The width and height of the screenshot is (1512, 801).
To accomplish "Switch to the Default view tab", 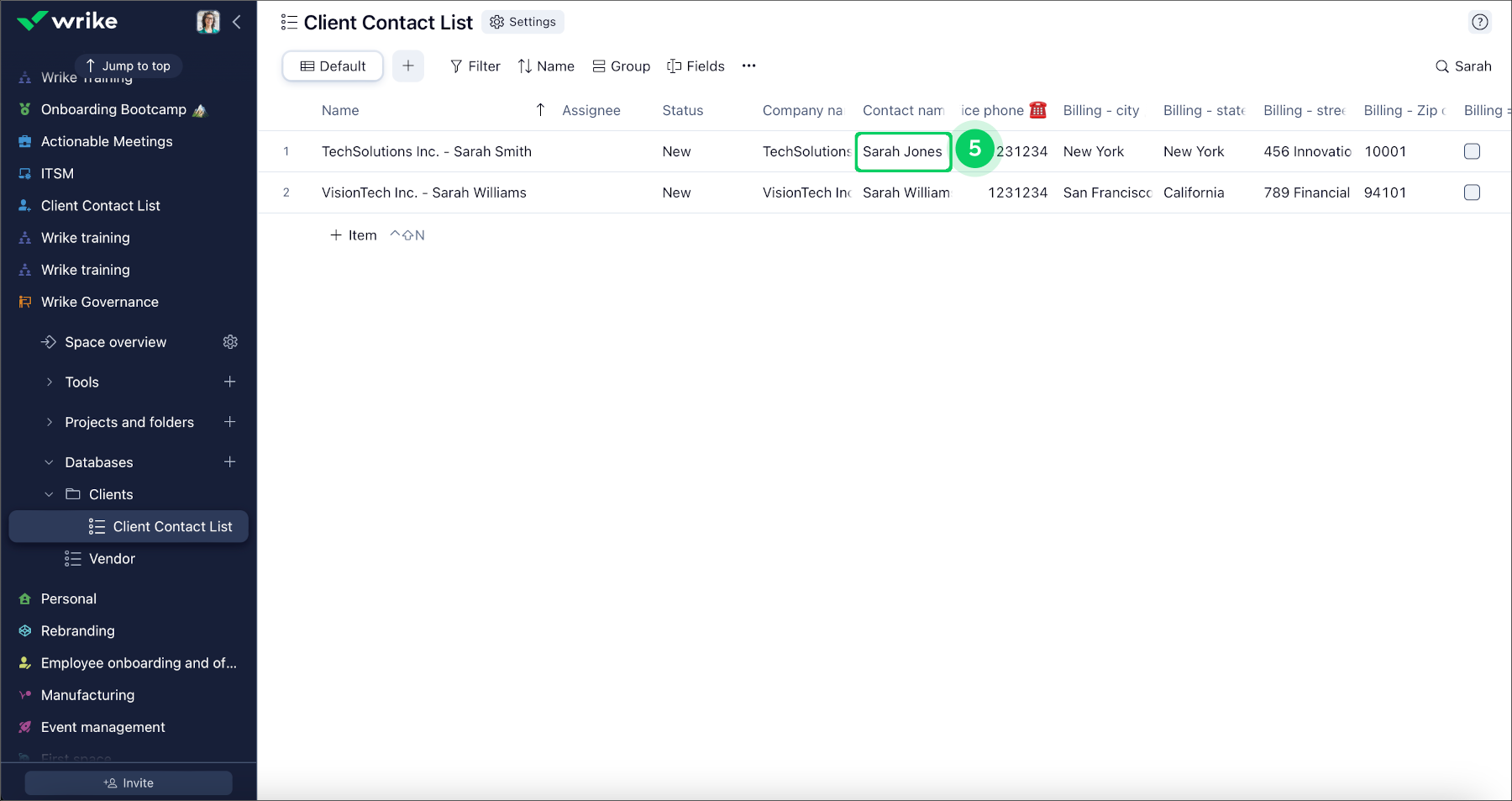I will pos(333,66).
